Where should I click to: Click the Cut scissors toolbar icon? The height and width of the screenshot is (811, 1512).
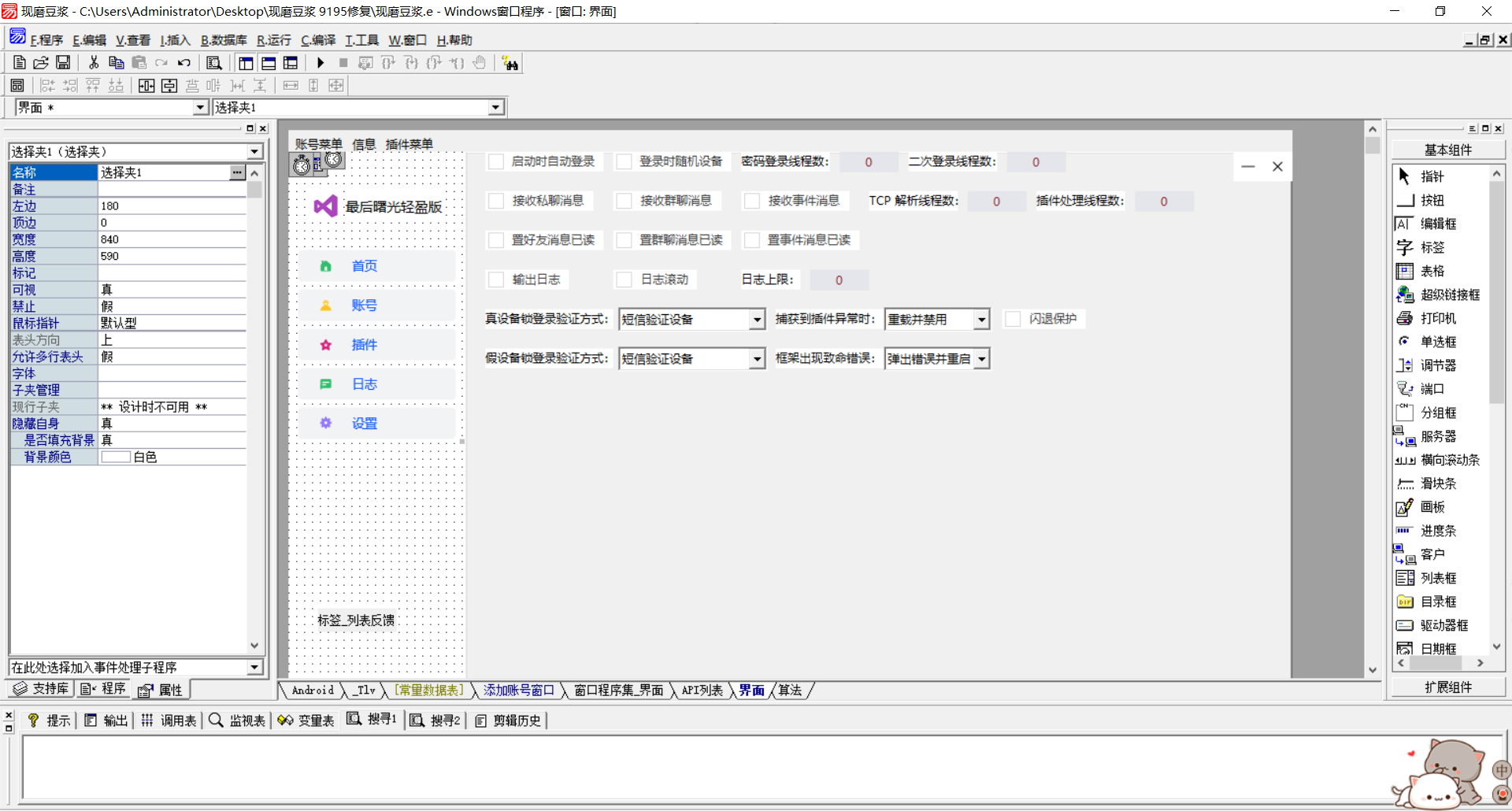point(94,63)
